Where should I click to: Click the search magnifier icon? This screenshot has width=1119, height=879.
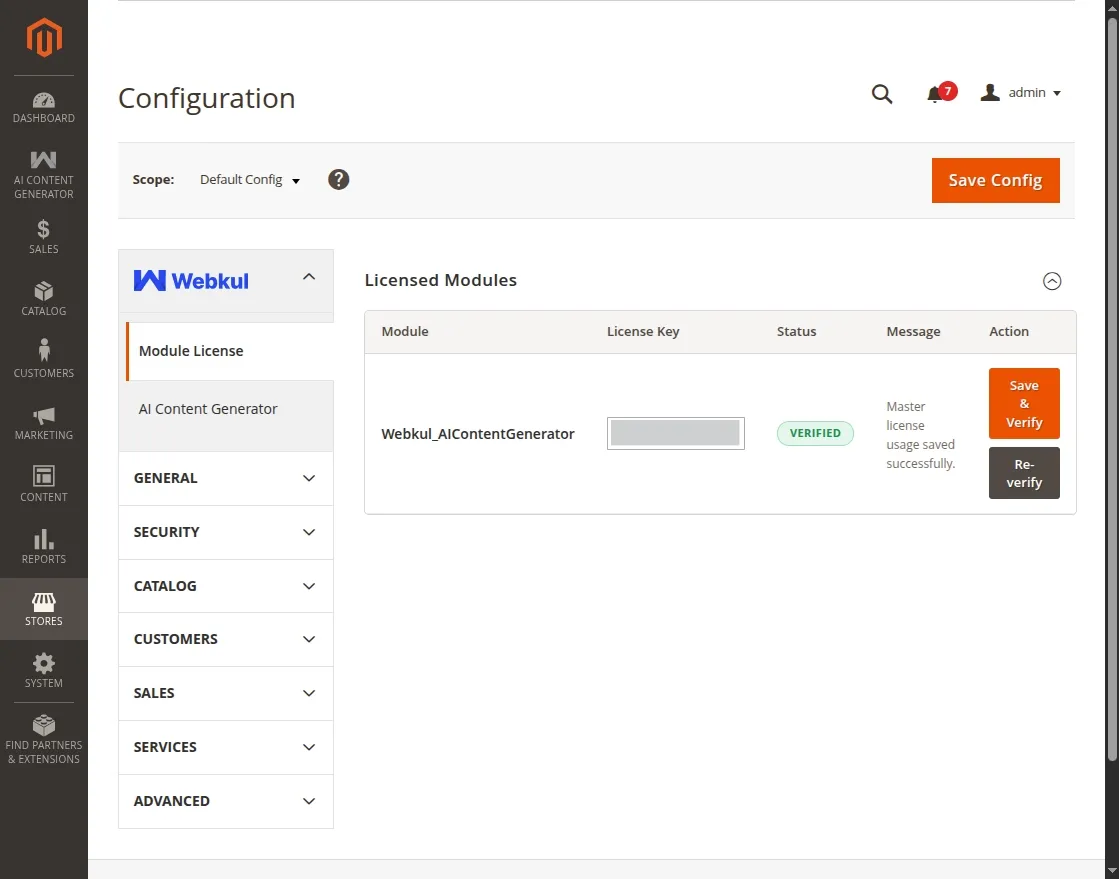coord(882,93)
